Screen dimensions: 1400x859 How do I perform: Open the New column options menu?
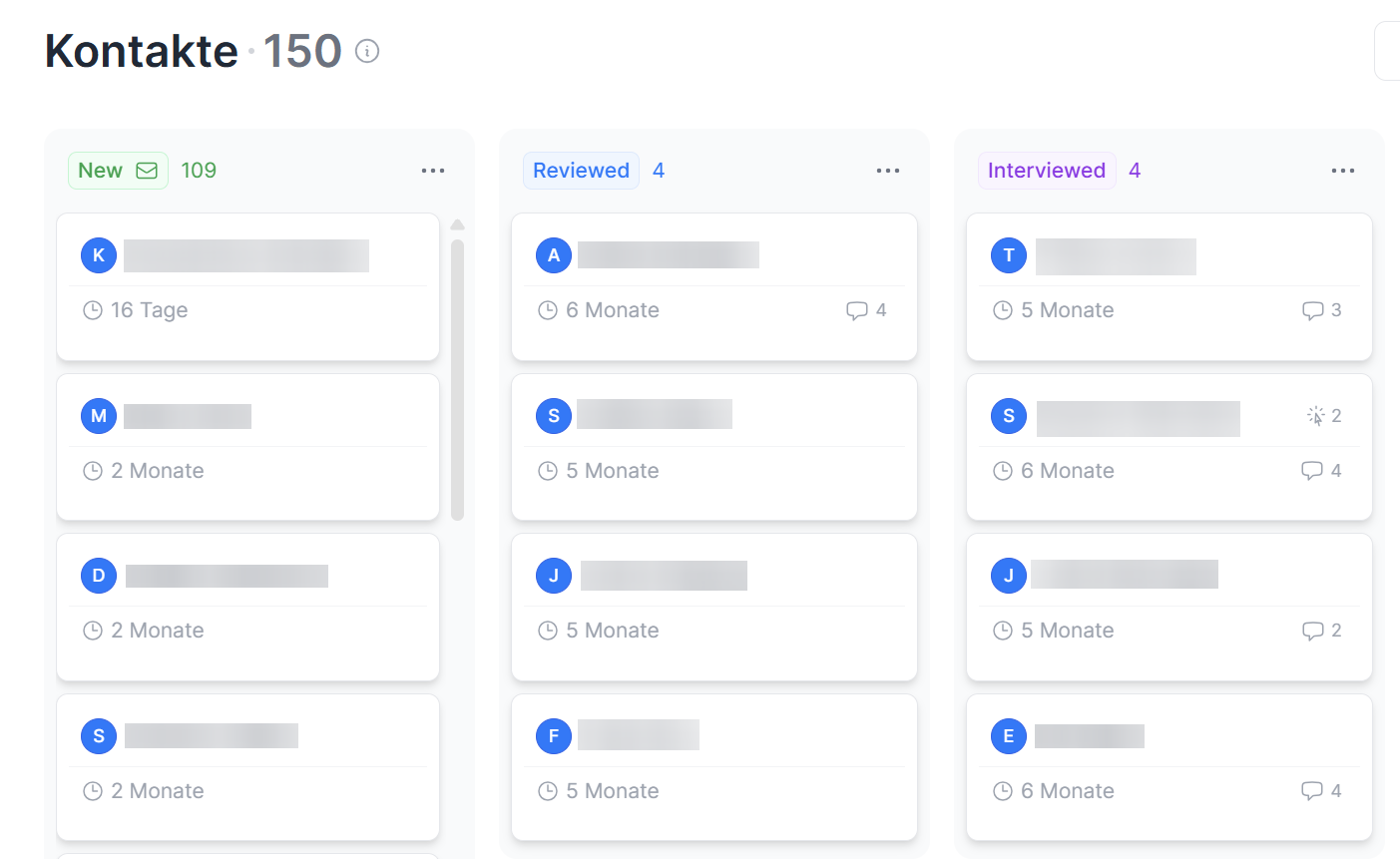click(x=433, y=171)
